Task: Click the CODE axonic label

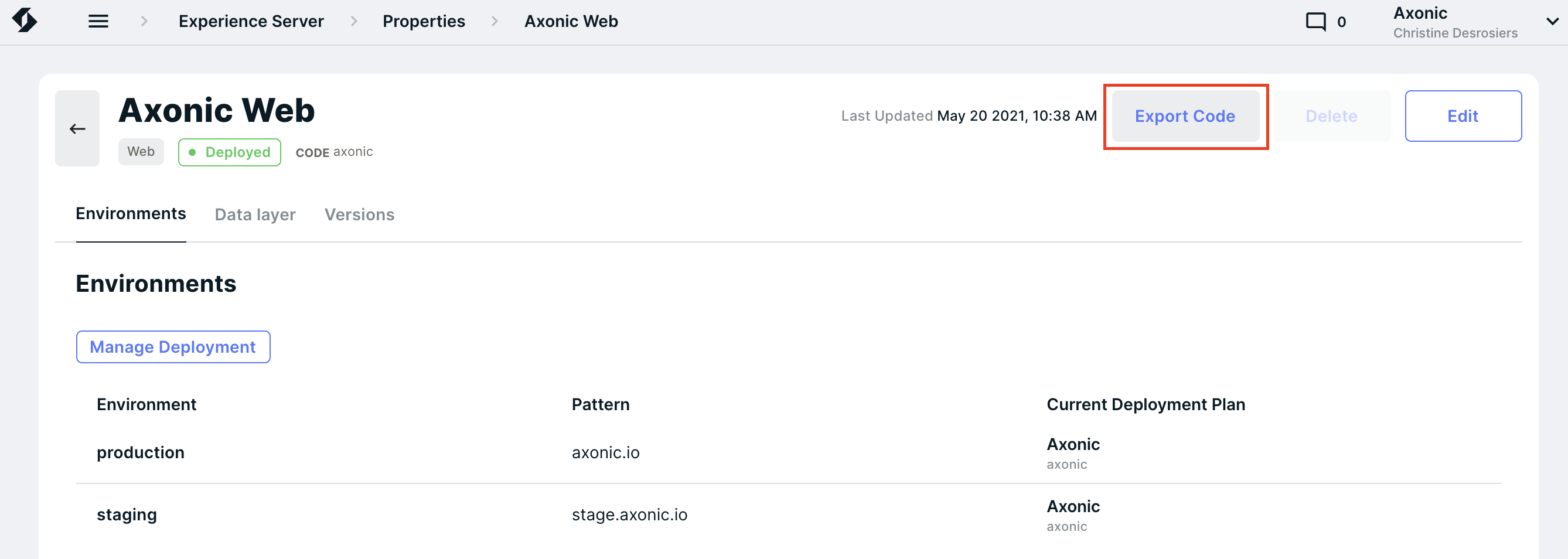Action: 334,152
